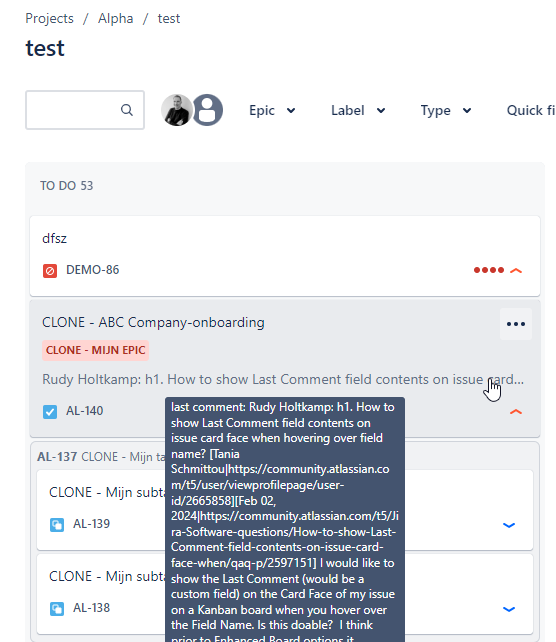The height and width of the screenshot is (642, 556).
Task: Click the TO DO 53 column header
Action: pos(67,185)
